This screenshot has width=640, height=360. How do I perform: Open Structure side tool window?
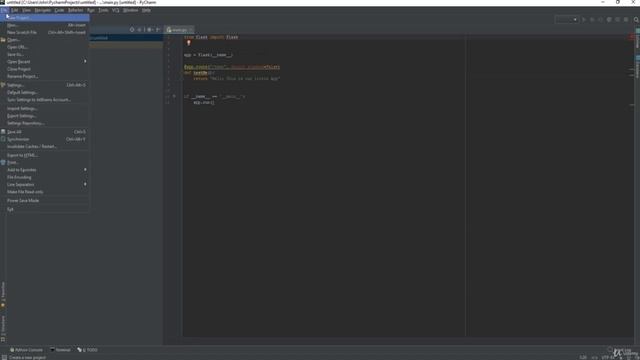click(x=3, y=328)
